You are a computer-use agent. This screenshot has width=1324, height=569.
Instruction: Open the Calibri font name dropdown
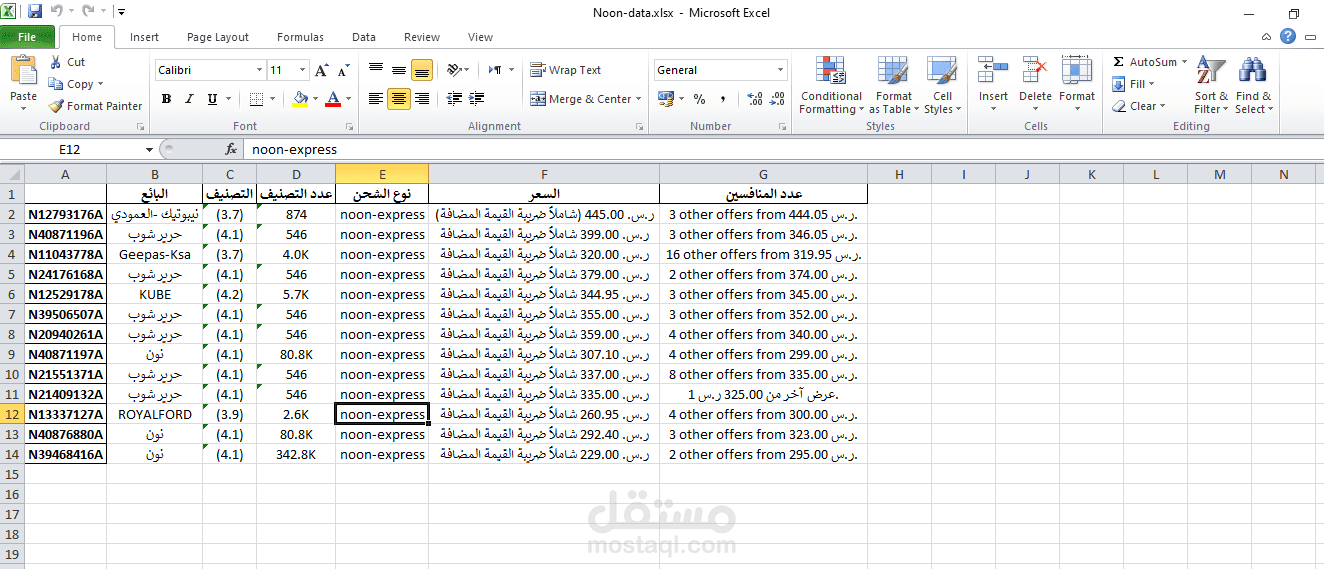pyautogui.click(x=260, y=70)
